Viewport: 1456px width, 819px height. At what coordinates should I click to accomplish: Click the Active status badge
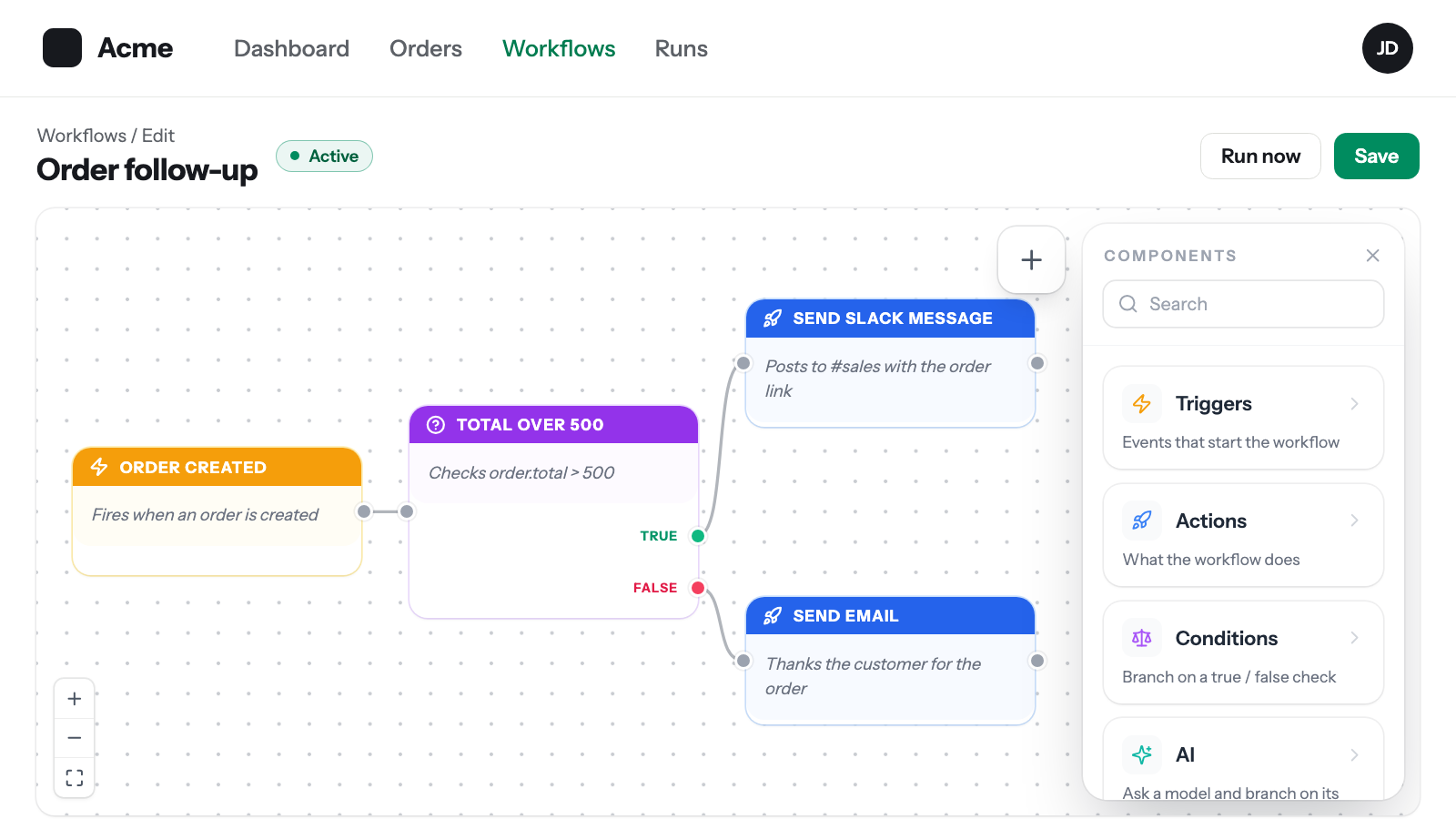(x=324, y=157)
